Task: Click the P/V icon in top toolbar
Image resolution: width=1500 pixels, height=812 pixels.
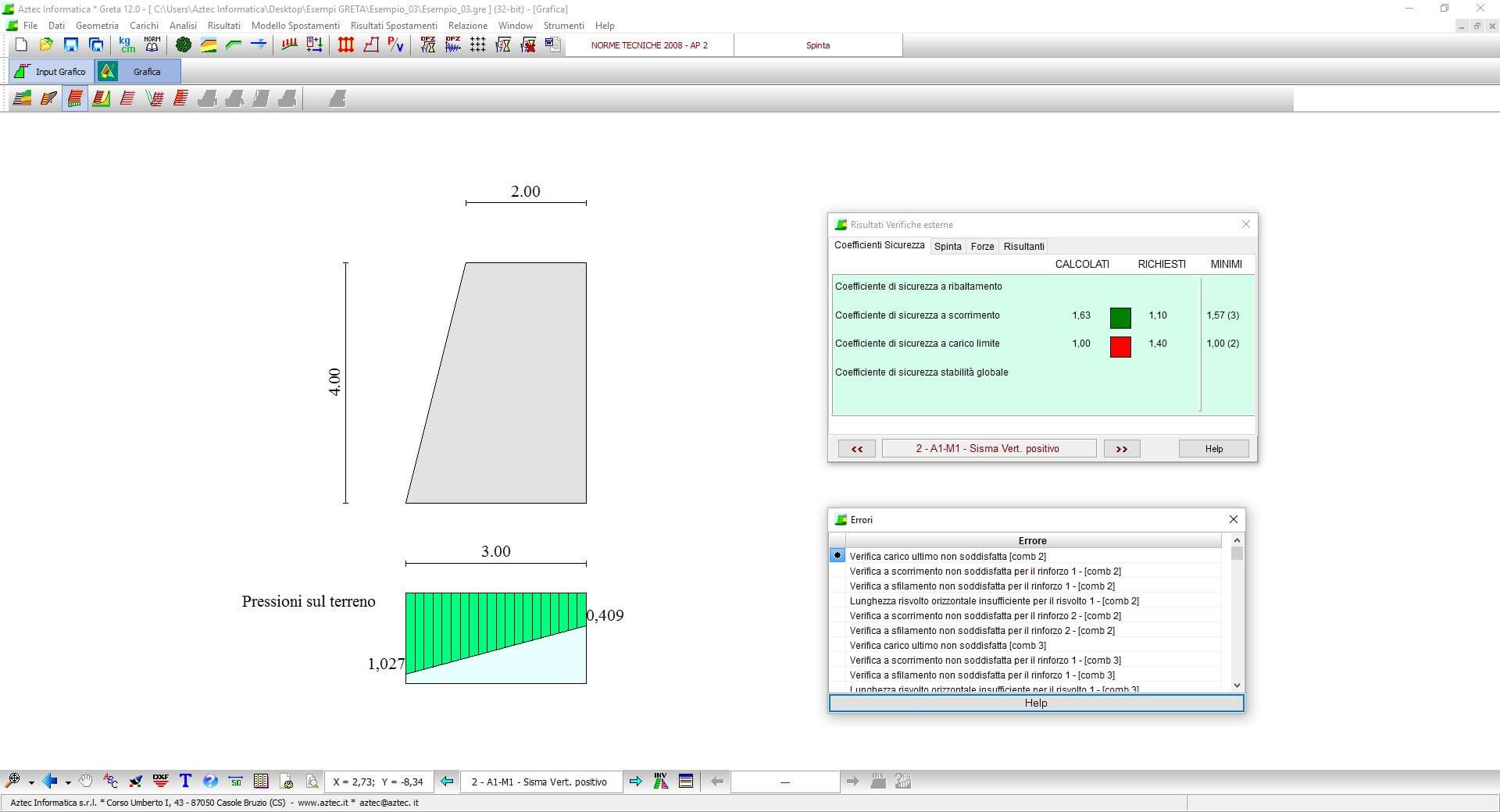Action: 396,45
